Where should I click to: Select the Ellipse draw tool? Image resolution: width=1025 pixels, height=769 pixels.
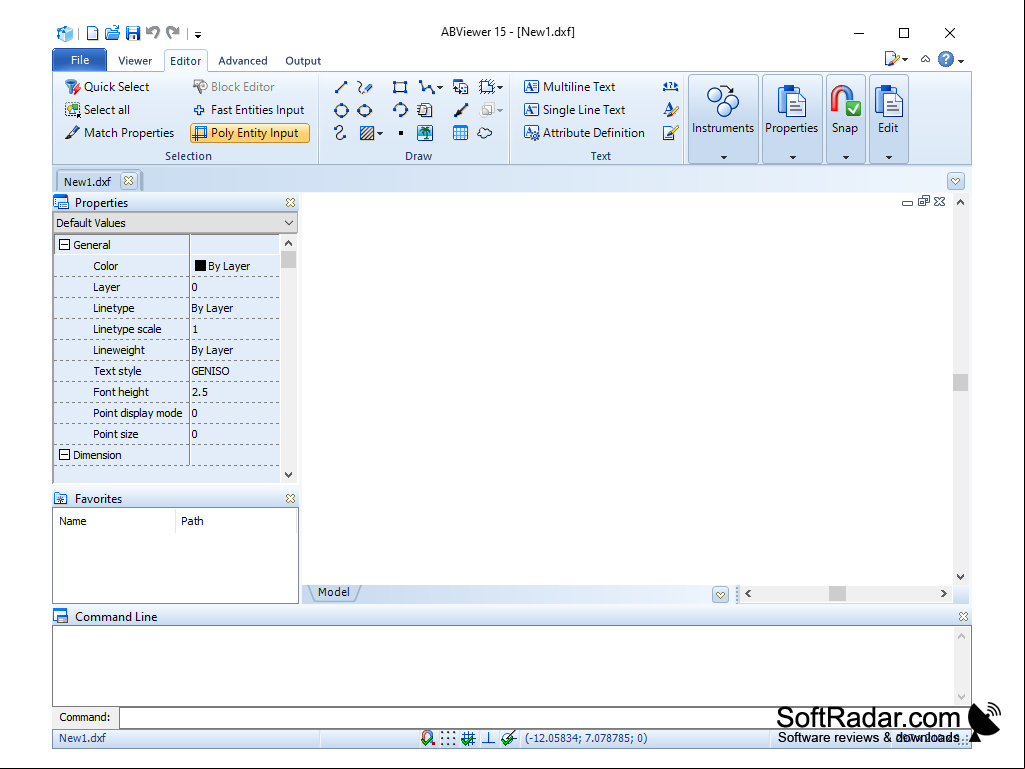pos(365,111)
